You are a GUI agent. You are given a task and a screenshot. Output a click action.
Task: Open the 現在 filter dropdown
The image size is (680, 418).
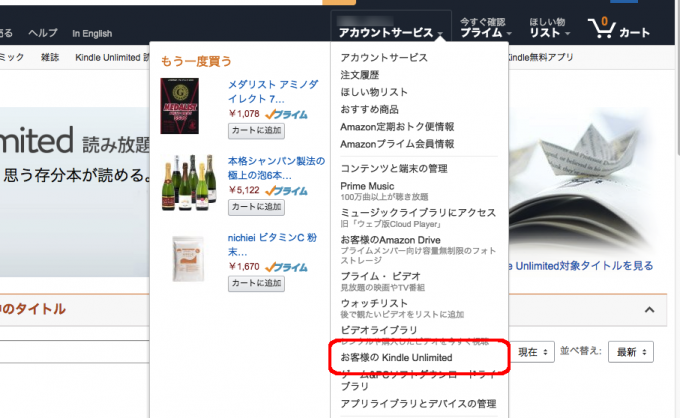[533, 352]
